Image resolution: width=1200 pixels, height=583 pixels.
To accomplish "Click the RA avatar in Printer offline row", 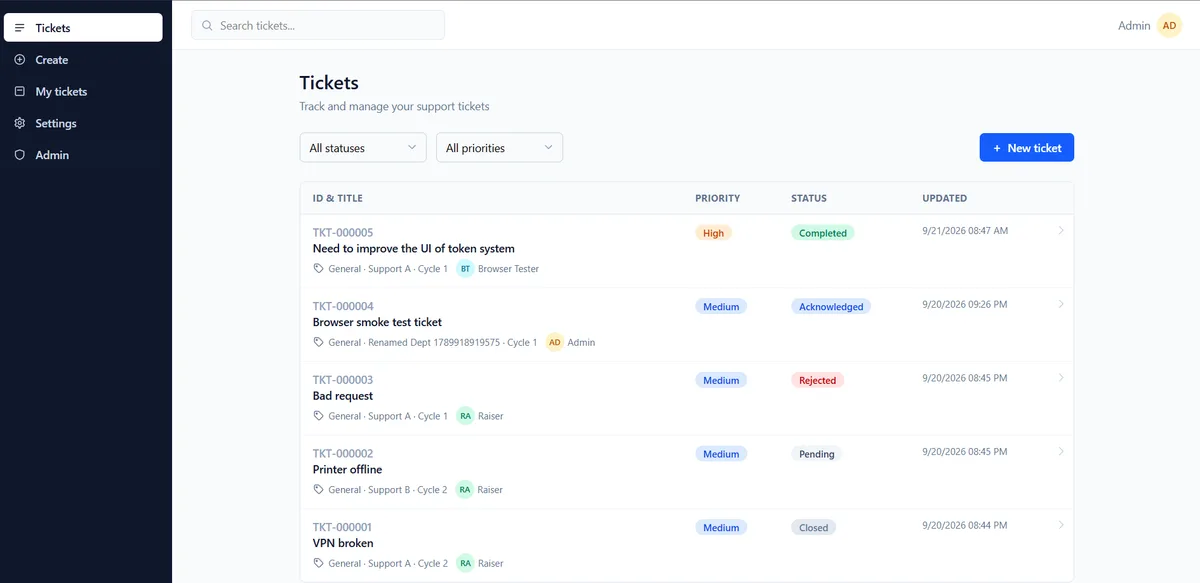I will [x=465, y=490].
